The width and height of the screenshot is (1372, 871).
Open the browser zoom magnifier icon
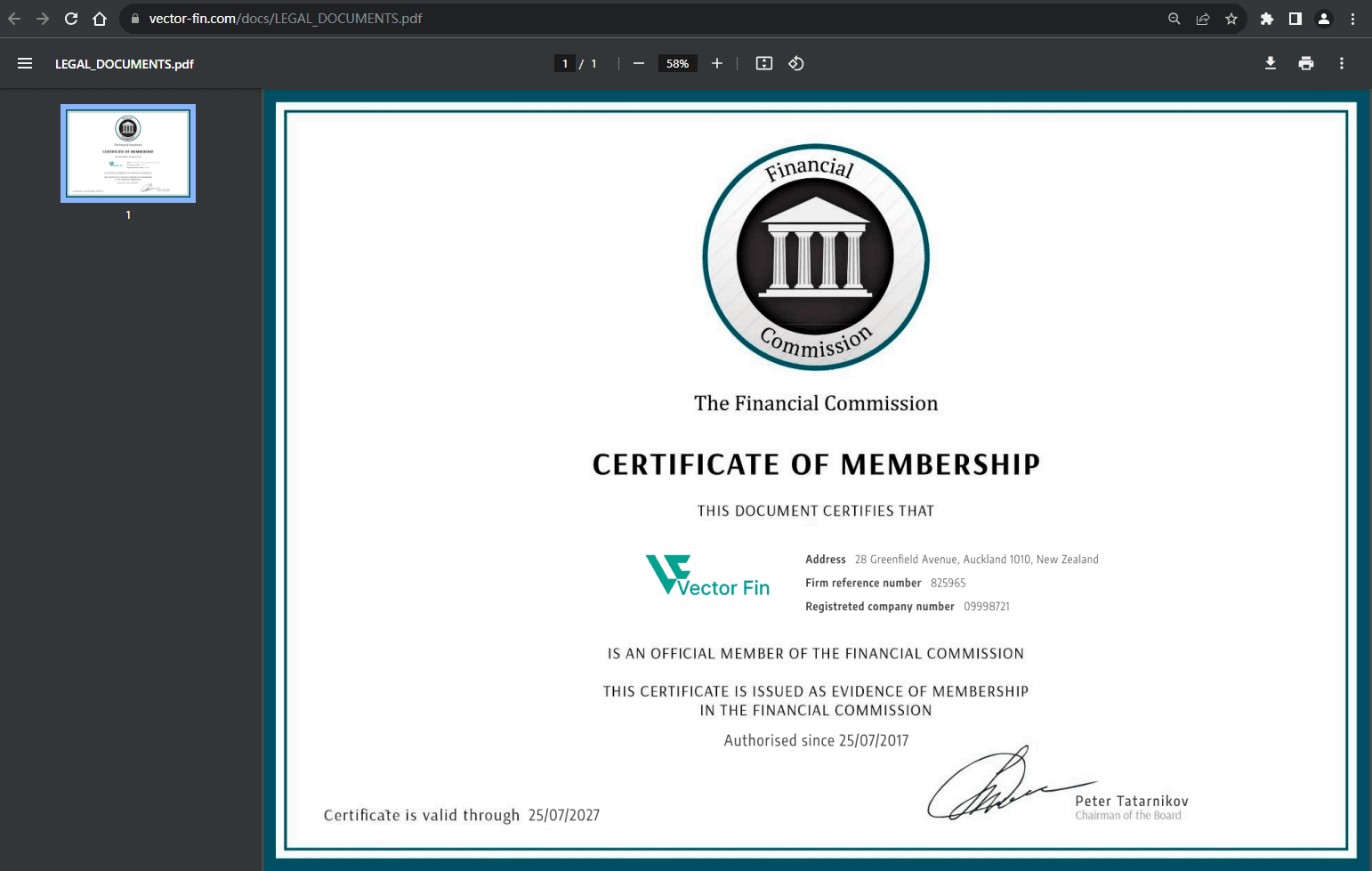(x=1174, y=19)
